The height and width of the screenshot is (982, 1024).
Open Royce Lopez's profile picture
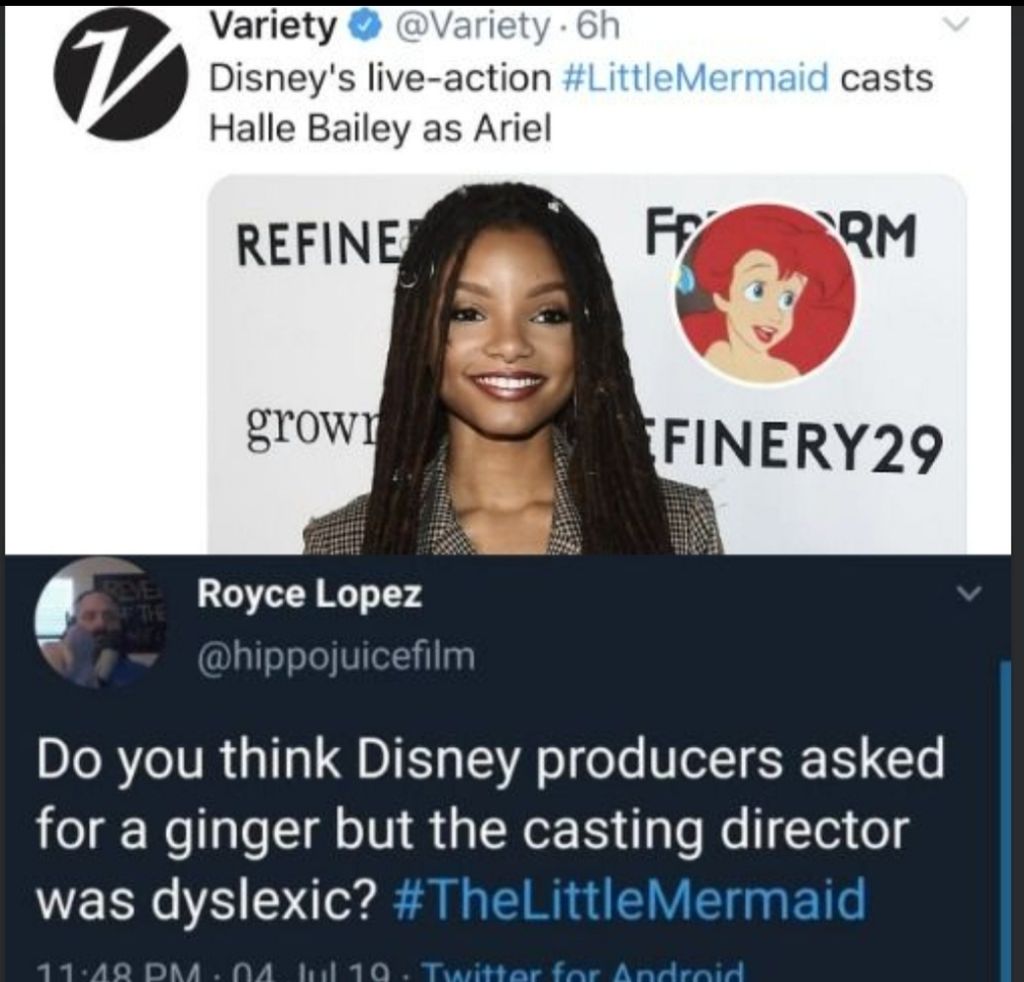(x=96, y=624)
